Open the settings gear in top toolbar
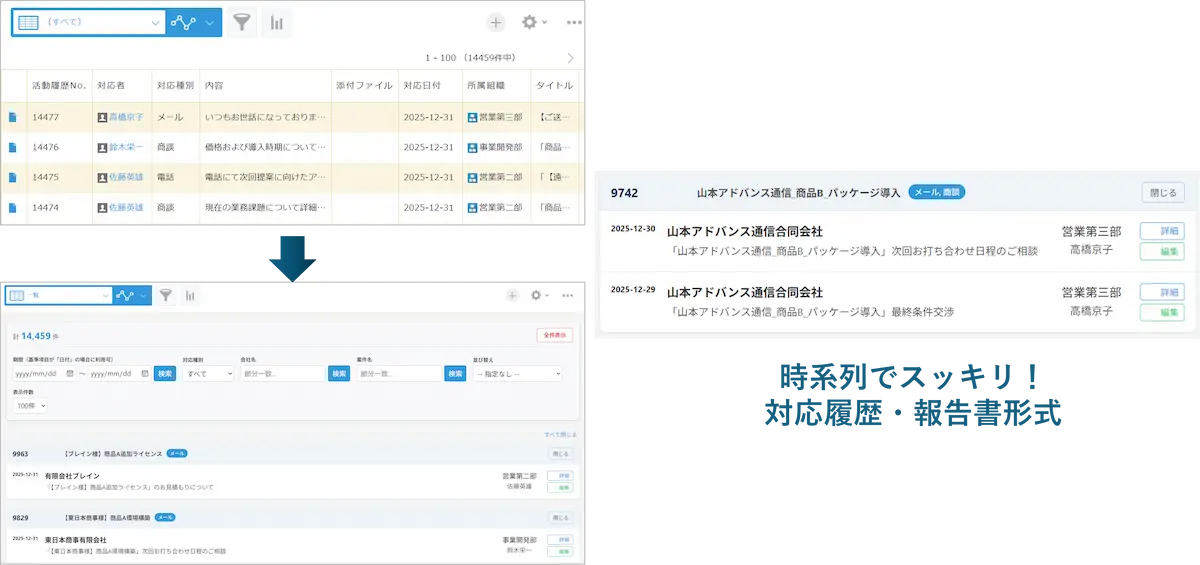1200x565 pixels. click(x=532, y=23)
